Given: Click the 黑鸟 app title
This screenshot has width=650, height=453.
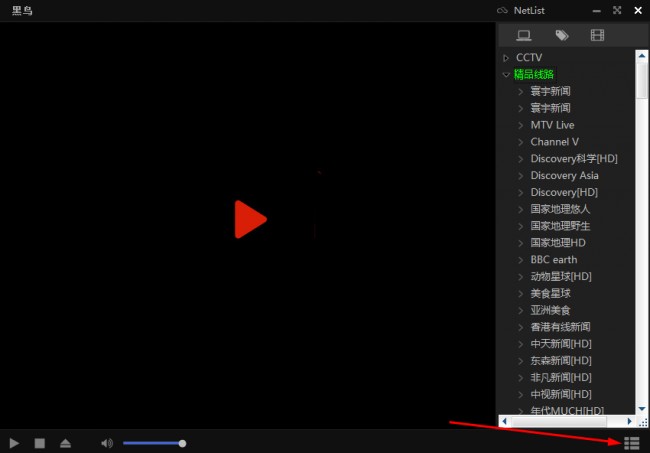Looking at the screenshot, I should click(x=22, y=10).
